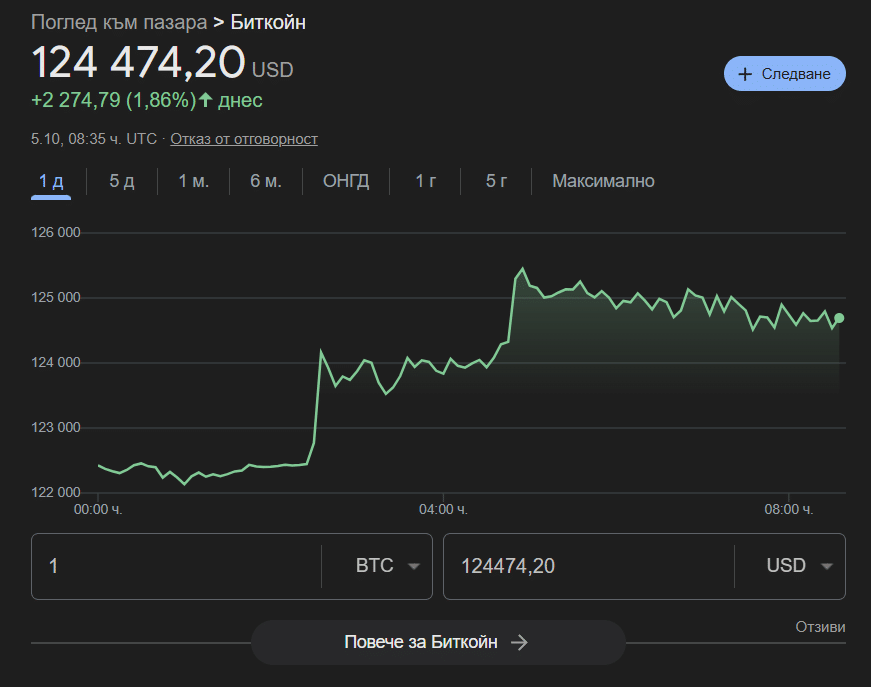This screenshot has width=871, height=687.
Task: Open the Отказ от отговорност disclaimer link
Action: [244, 139]
